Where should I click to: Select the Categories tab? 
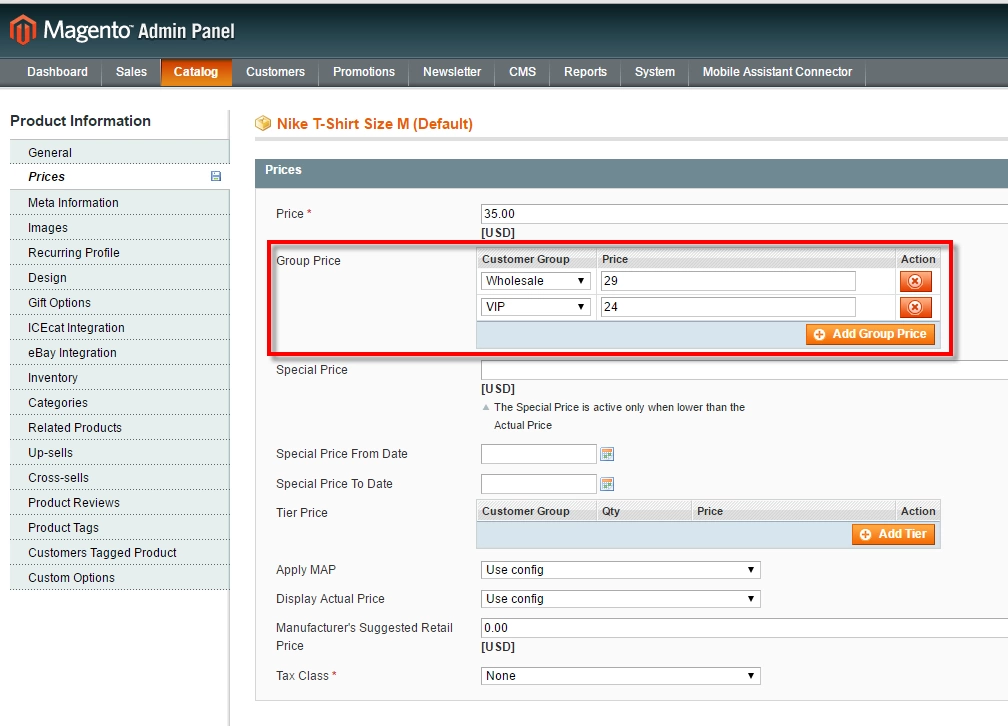coord(120,403)
